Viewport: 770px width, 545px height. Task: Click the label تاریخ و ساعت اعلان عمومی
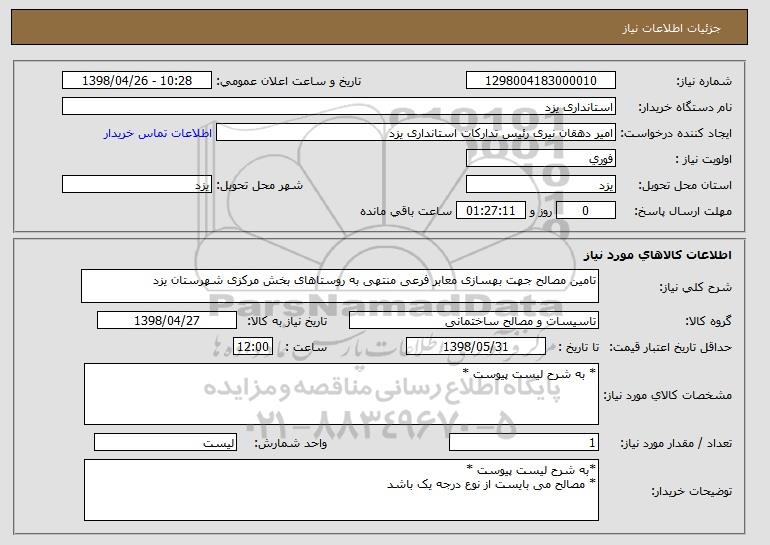pos(289,82)
